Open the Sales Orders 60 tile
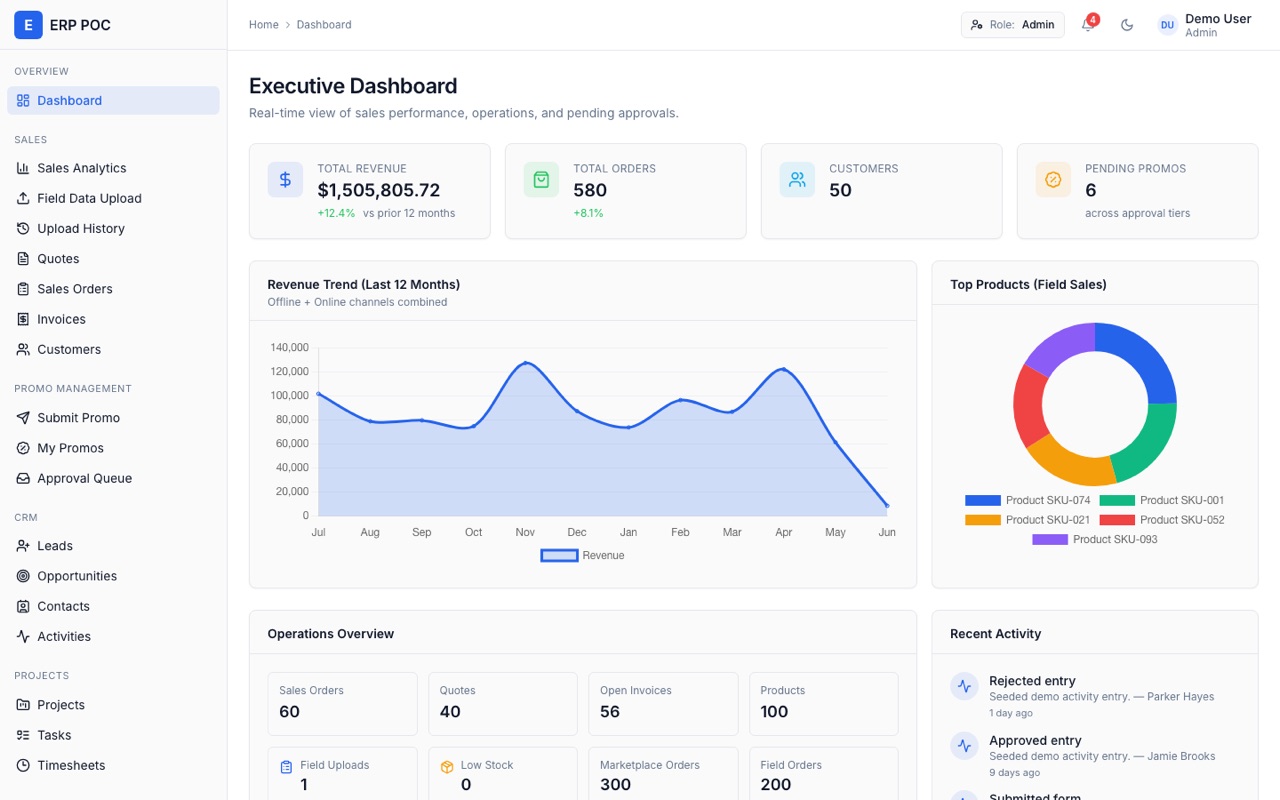 click(342, 704)
